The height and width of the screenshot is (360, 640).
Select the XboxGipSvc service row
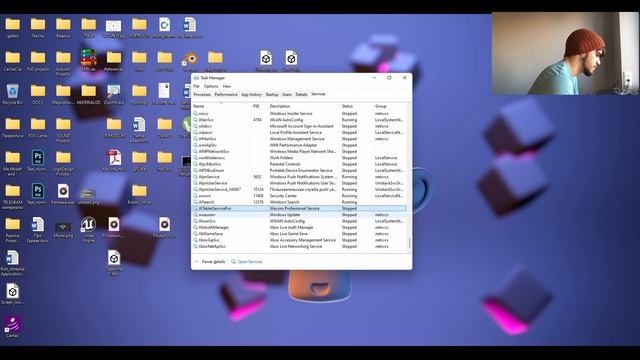[300, 240]
